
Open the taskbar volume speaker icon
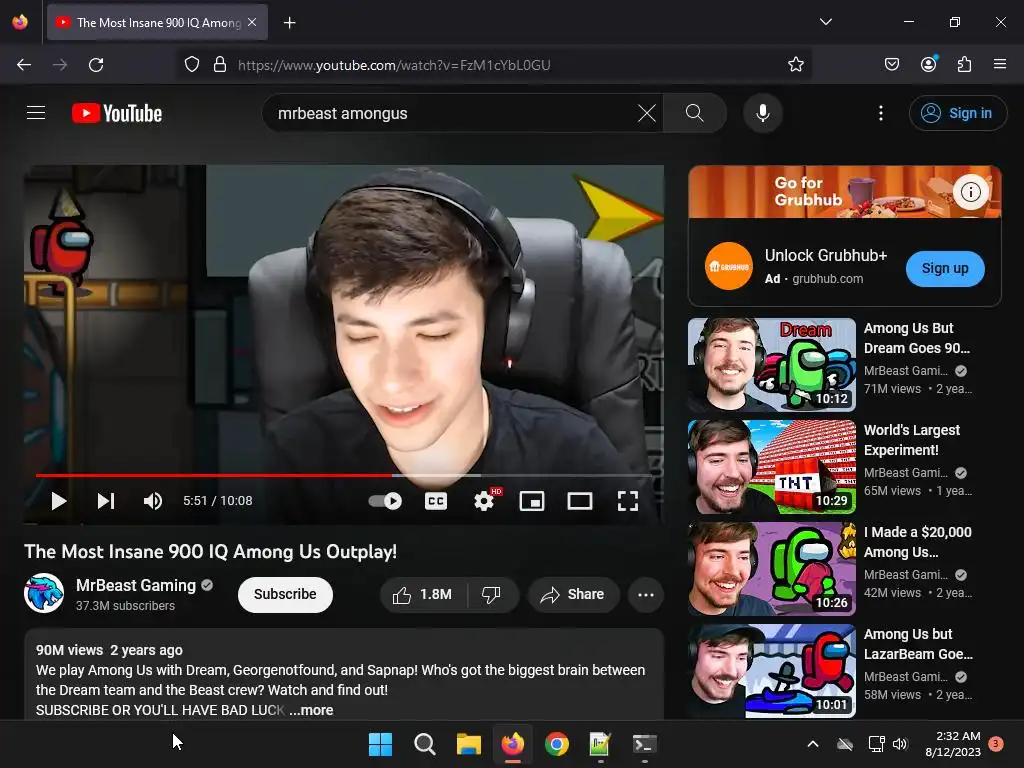point(900,744)
